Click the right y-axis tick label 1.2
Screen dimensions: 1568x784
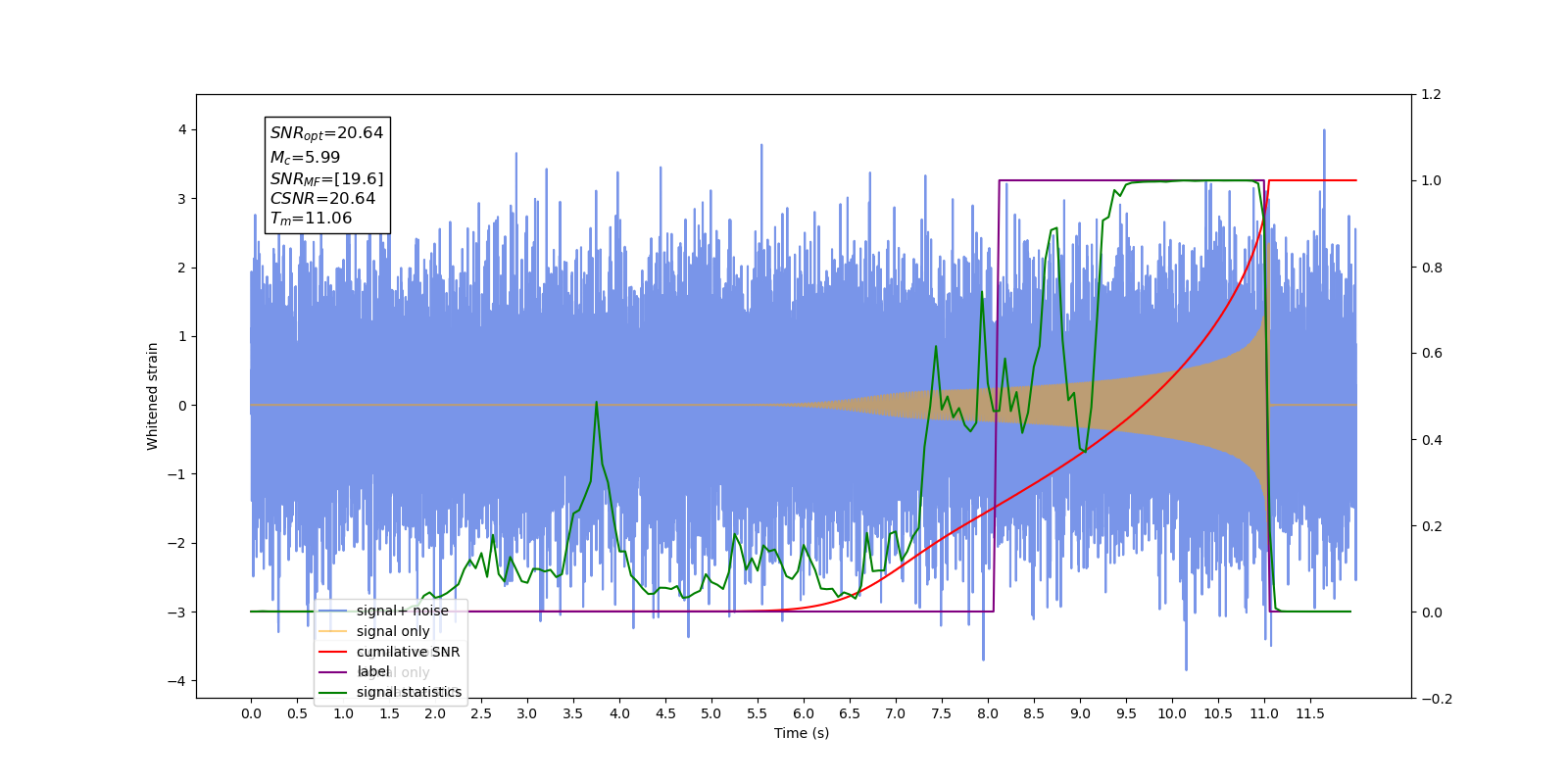point(1432,95)
